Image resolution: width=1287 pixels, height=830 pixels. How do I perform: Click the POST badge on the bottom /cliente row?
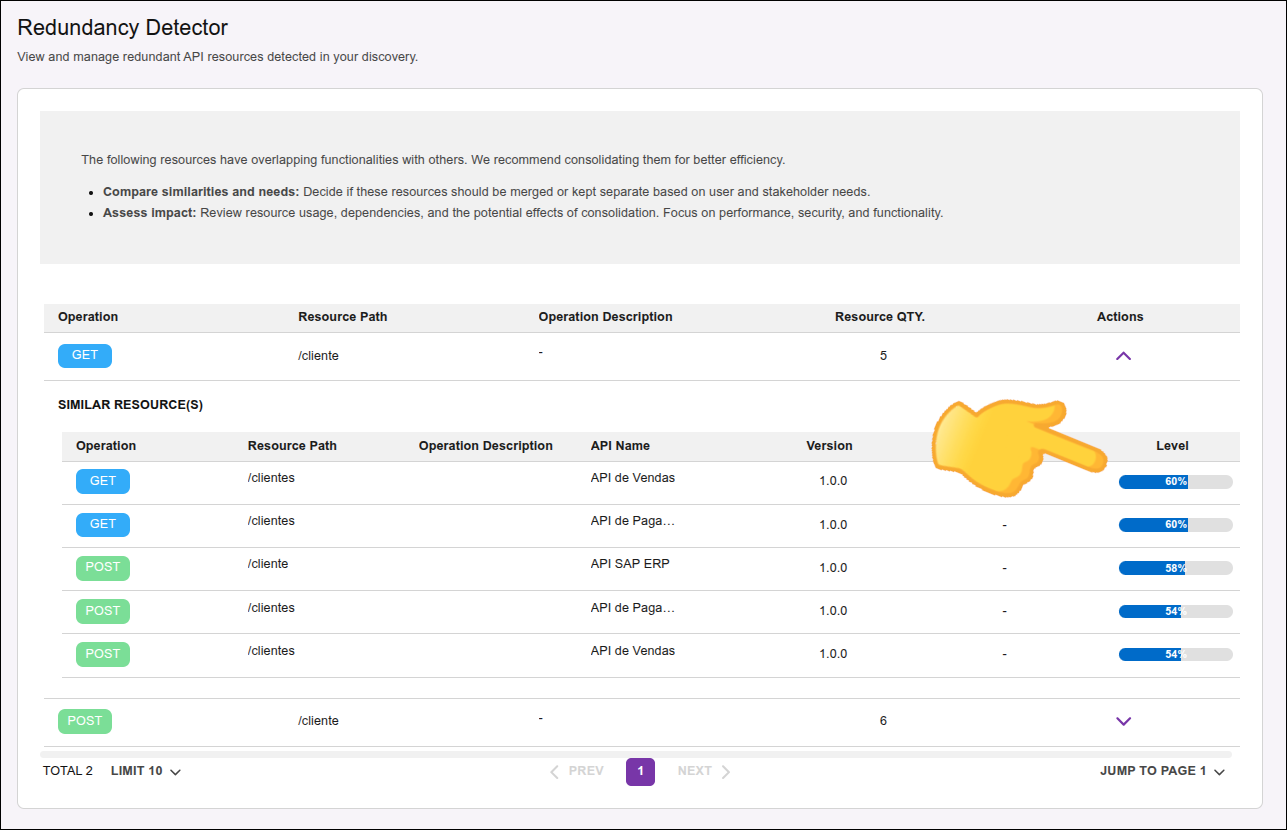click(x=84, y=720)
